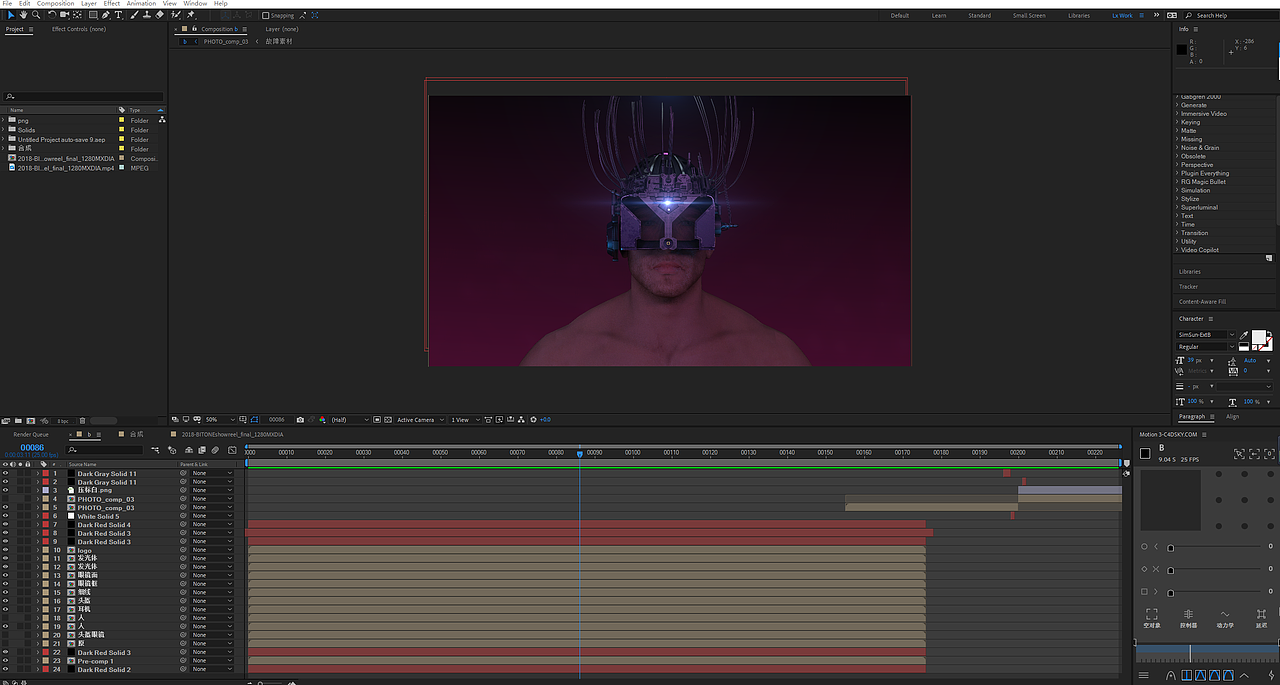Select the Puppet Pin tool
Viewport: 1280px width, 685px height.
click(x=190, y=15)
